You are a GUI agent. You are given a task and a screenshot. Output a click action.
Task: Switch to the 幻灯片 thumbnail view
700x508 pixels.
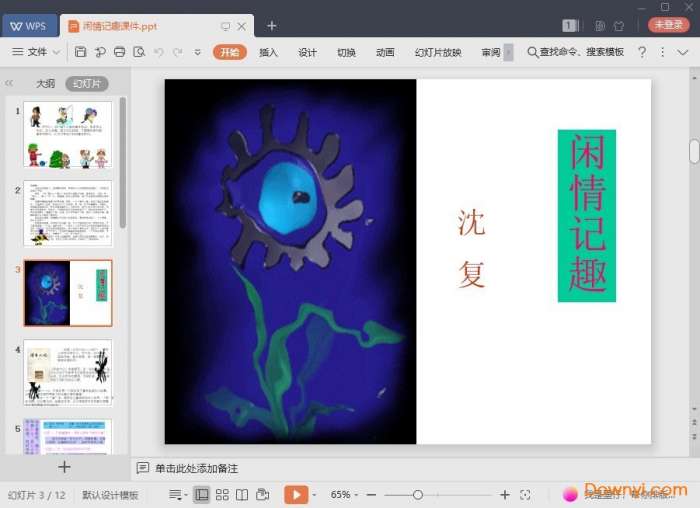[x=87, y=83]
